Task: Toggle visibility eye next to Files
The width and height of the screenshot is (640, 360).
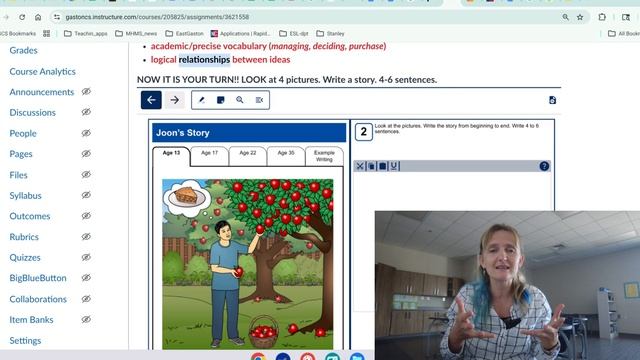Action: pos(86,175)
